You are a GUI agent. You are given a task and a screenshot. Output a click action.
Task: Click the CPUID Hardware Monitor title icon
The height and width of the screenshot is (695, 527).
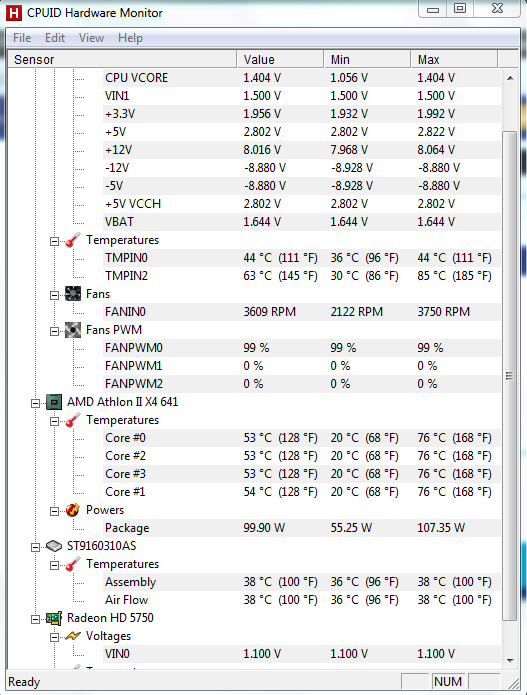(14, 13)
